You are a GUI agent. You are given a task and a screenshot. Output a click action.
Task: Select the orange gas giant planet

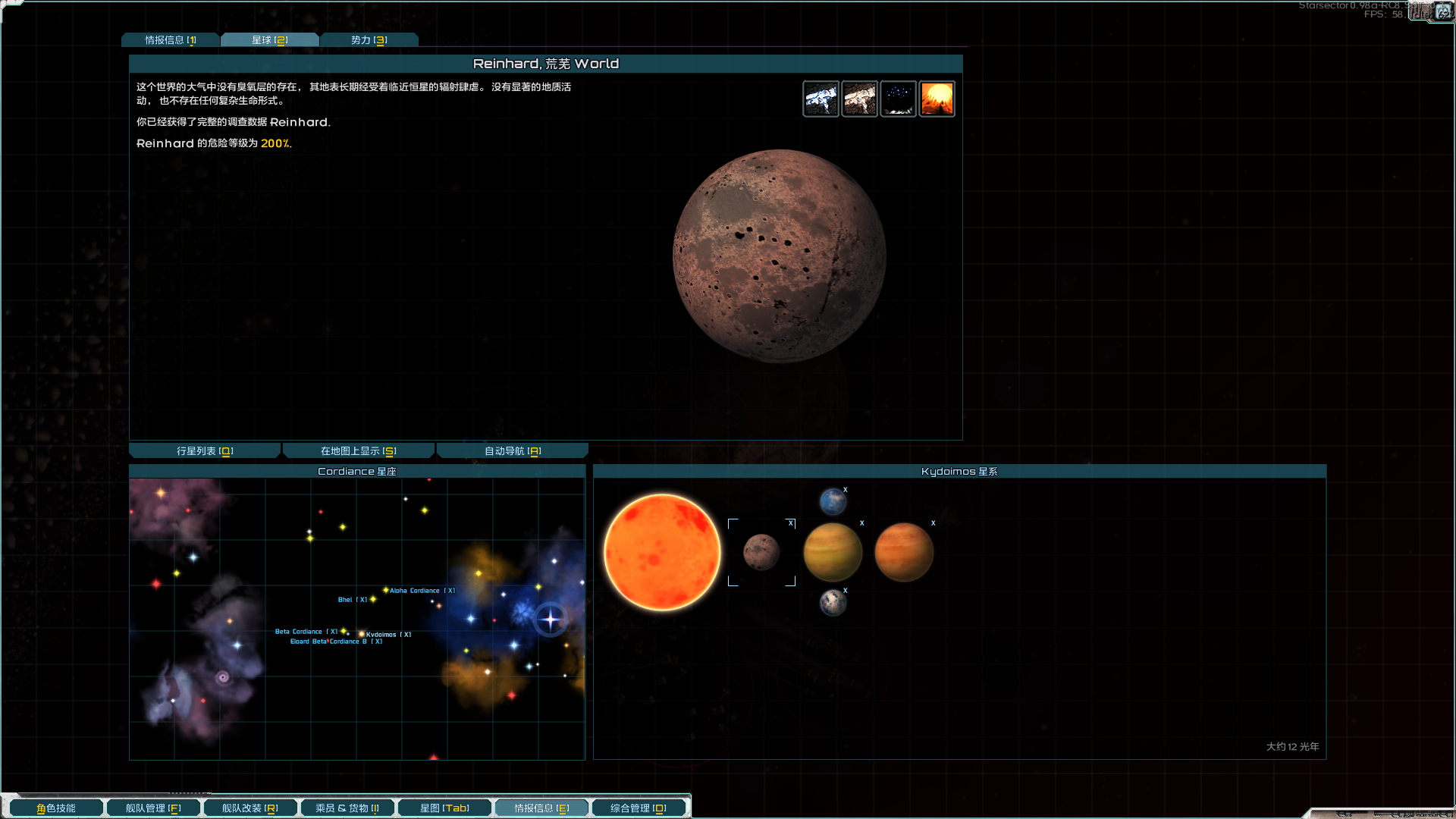pos(903,552)
